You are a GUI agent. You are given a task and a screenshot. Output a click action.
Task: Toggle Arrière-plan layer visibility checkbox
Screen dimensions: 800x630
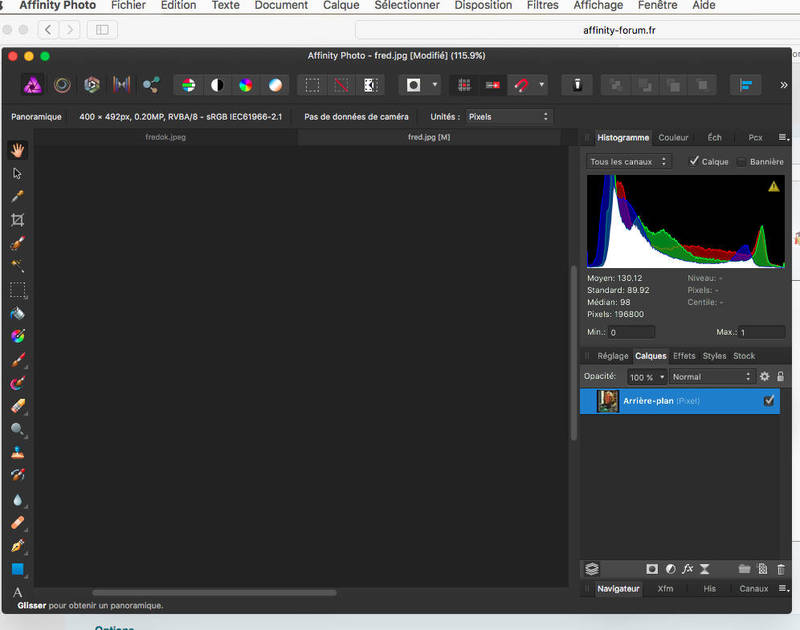(769, 400)
